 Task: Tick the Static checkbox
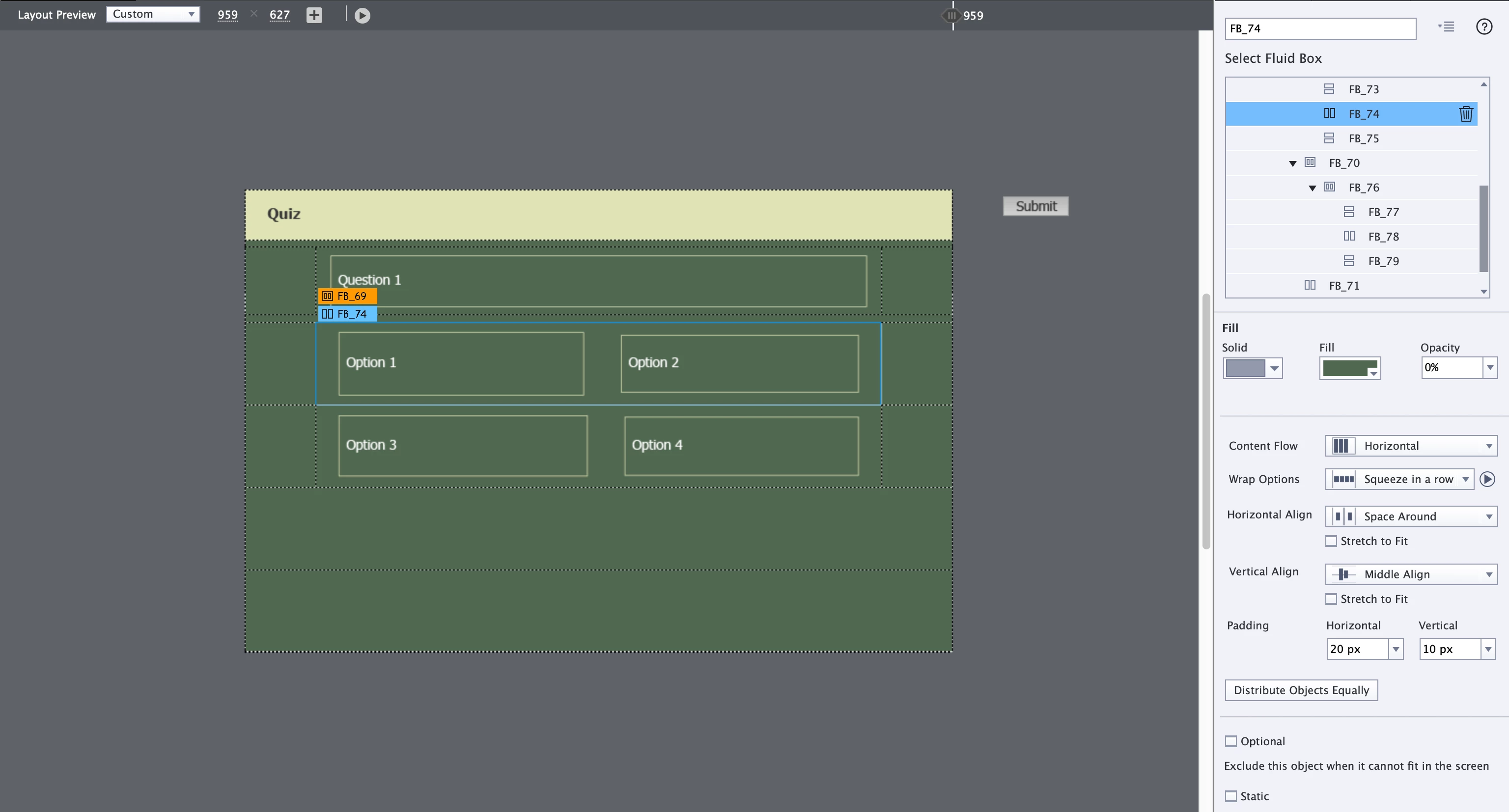1231,796
